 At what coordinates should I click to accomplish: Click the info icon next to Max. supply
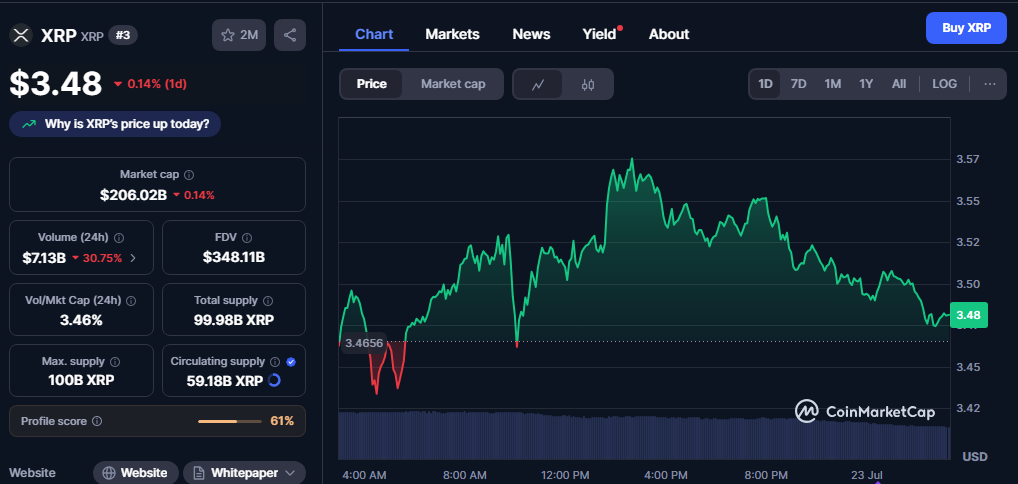tap(115, 362)
